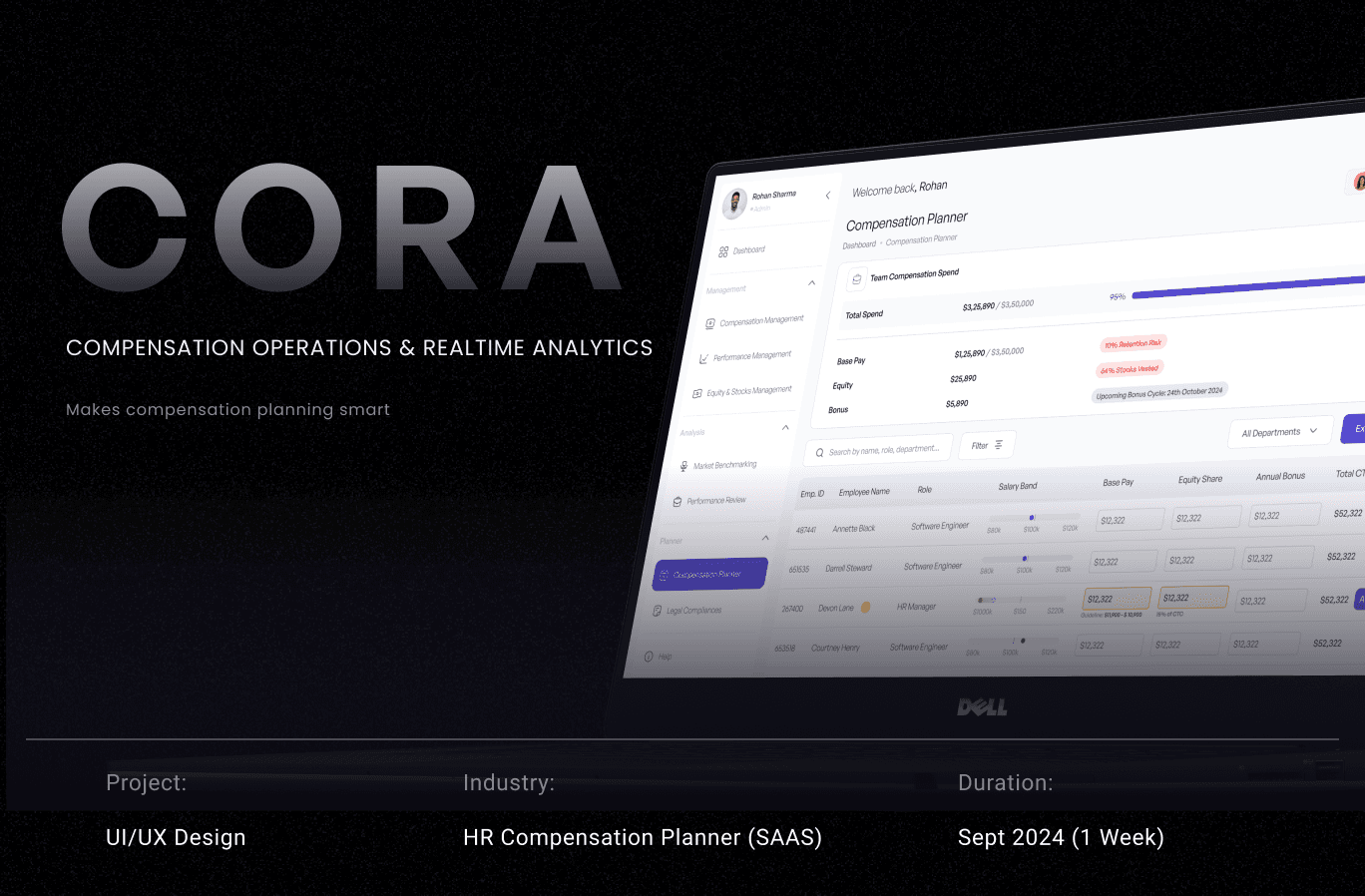Click the Equity & Stocks Management icon
The width and height of the screenshot is (1365, 896).
click(697, 393)
